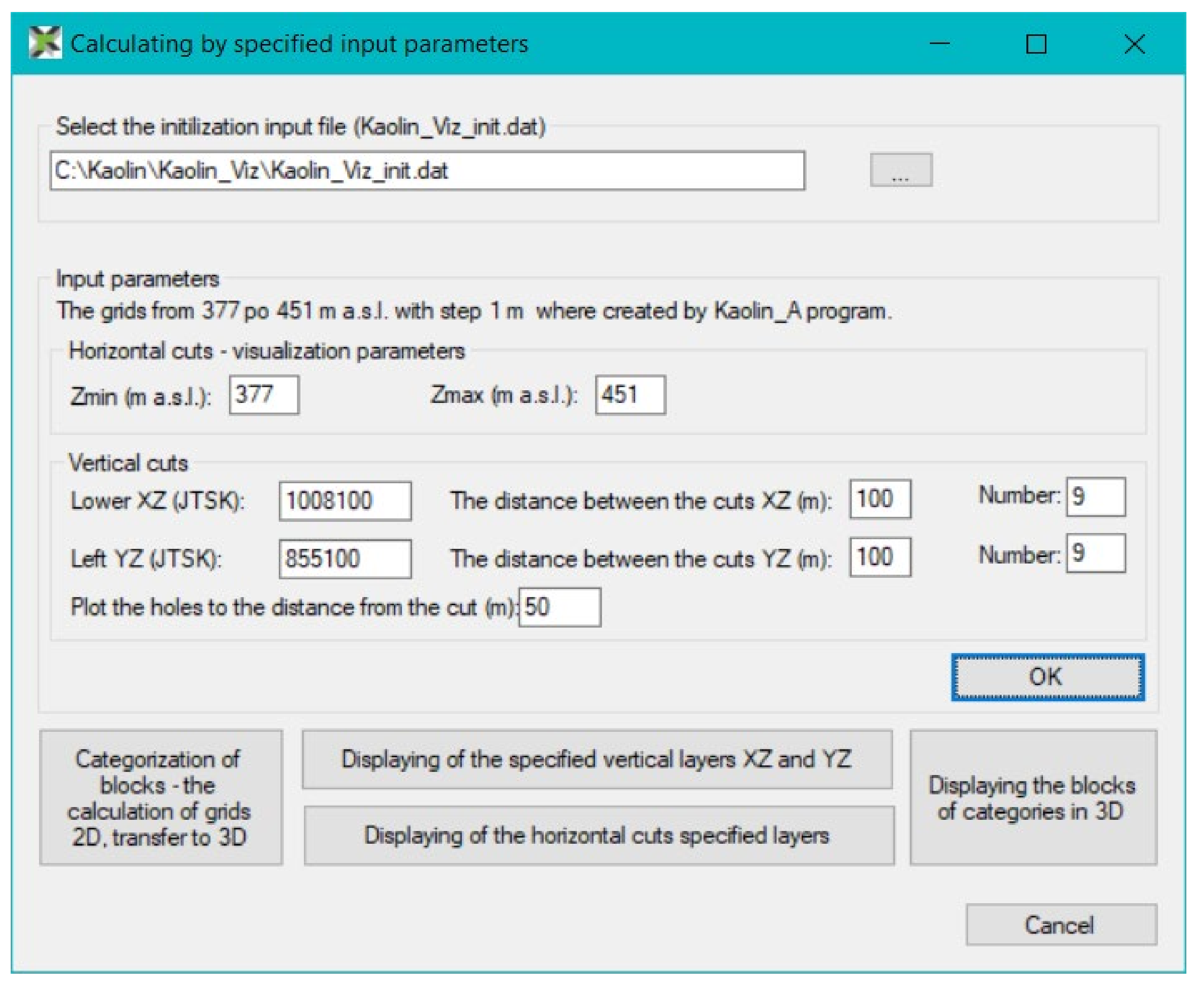Click the Zmin value field

point(264,395)
